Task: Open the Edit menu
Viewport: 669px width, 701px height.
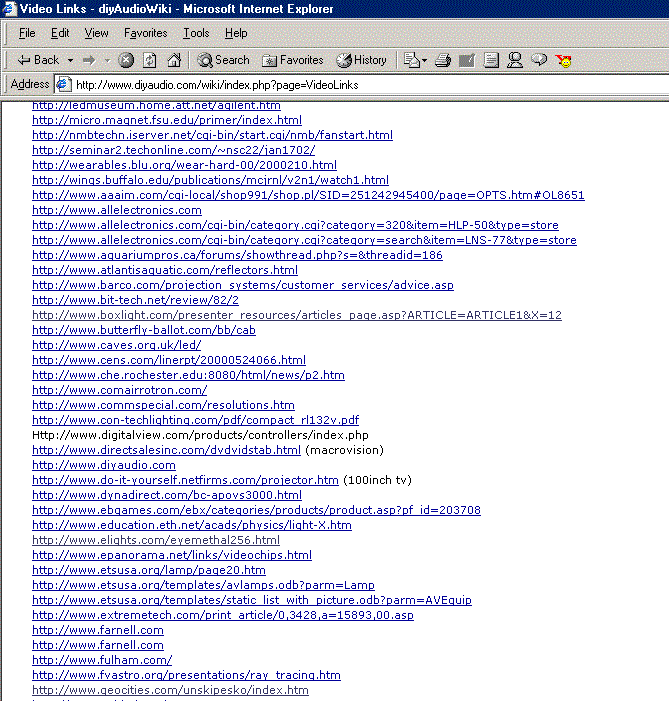Action: tap(60, 33)
